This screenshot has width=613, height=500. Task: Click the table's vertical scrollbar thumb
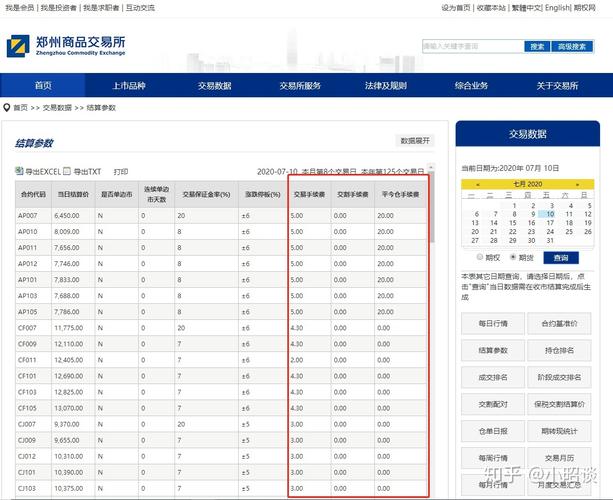click(x=431, y=206)
